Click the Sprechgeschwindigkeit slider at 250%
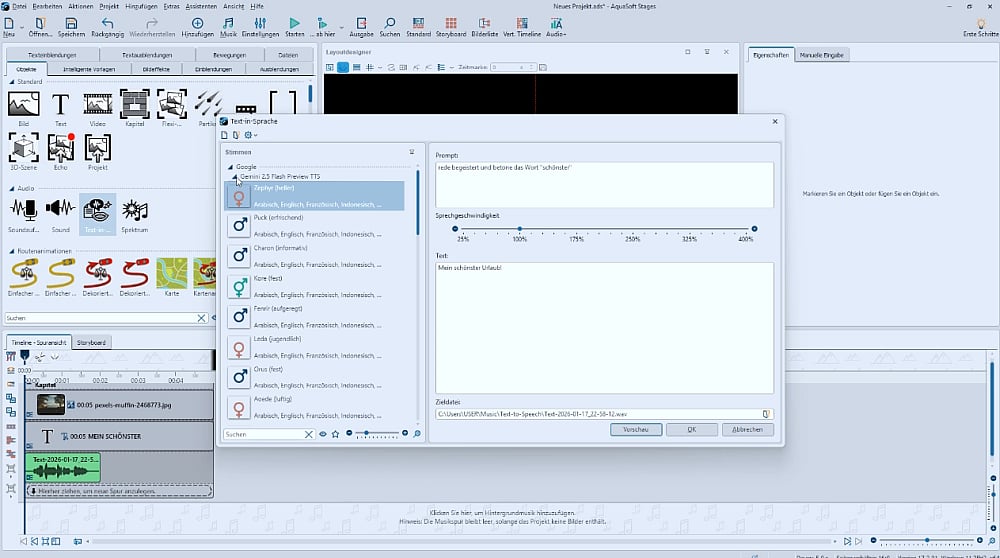1000x558 pixels. (x=633, y=229)
